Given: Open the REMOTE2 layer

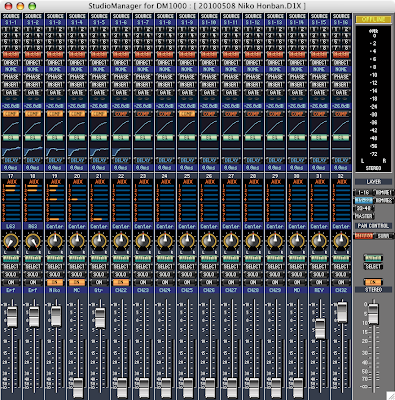Looking at the screenshot, I should 383,200.
